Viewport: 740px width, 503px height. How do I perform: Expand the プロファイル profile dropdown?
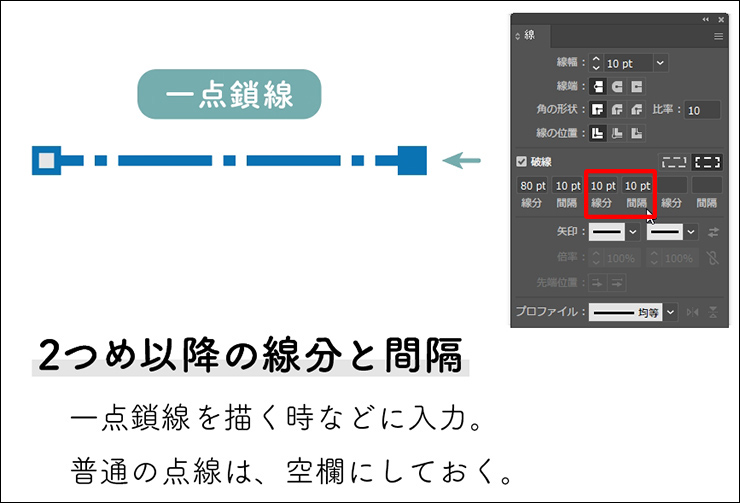(x=671, y=312)
